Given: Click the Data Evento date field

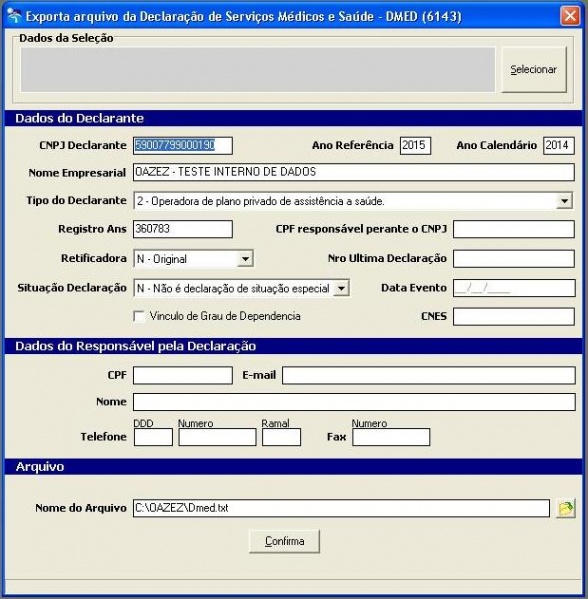Looking at the screenshot, I should pos(514,288).
